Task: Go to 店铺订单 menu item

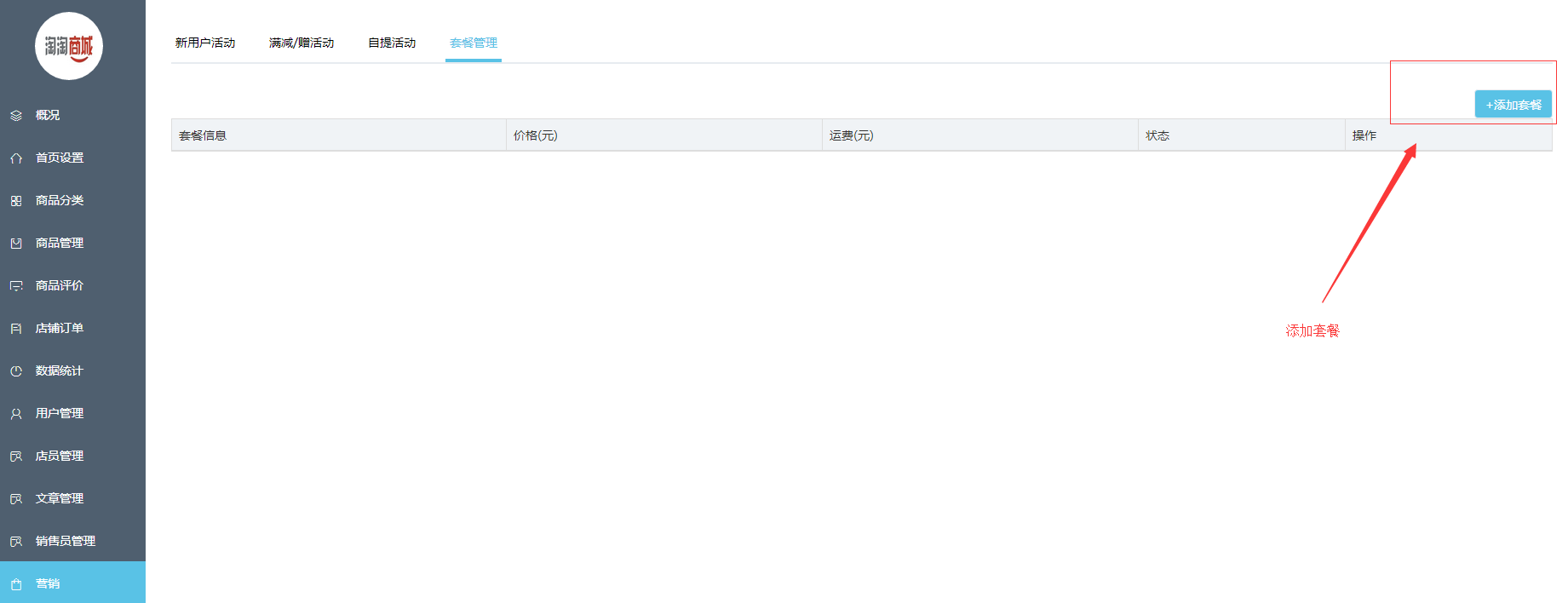Action: click(x=72, y=328)
